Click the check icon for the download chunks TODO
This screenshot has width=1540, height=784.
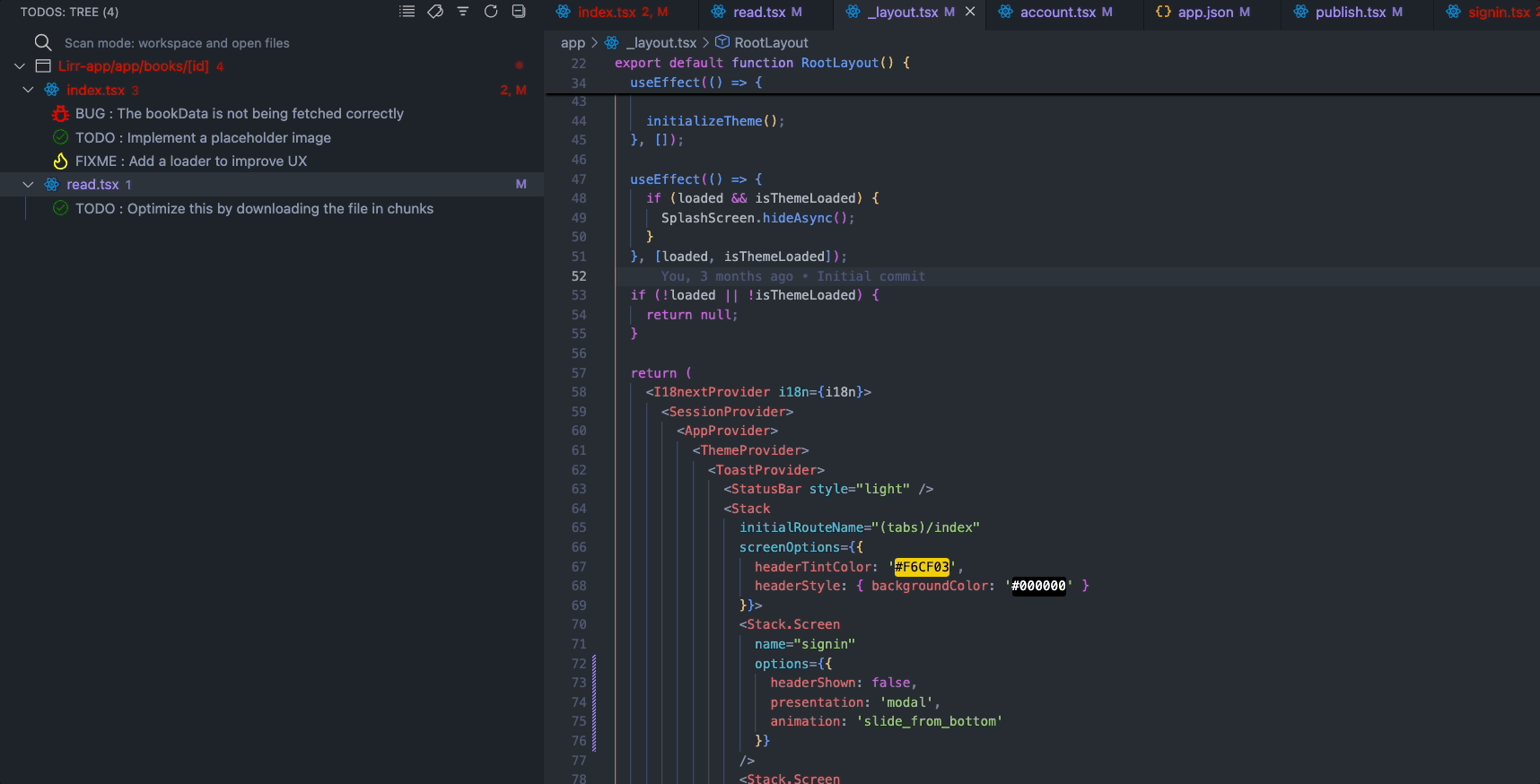60,208
